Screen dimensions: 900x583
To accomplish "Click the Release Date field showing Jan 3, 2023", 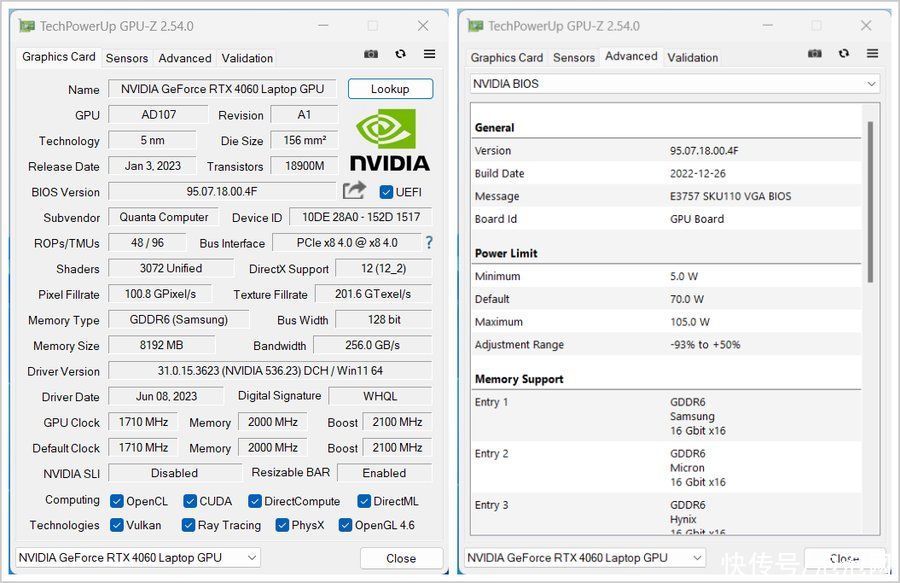I will (152, 166).
